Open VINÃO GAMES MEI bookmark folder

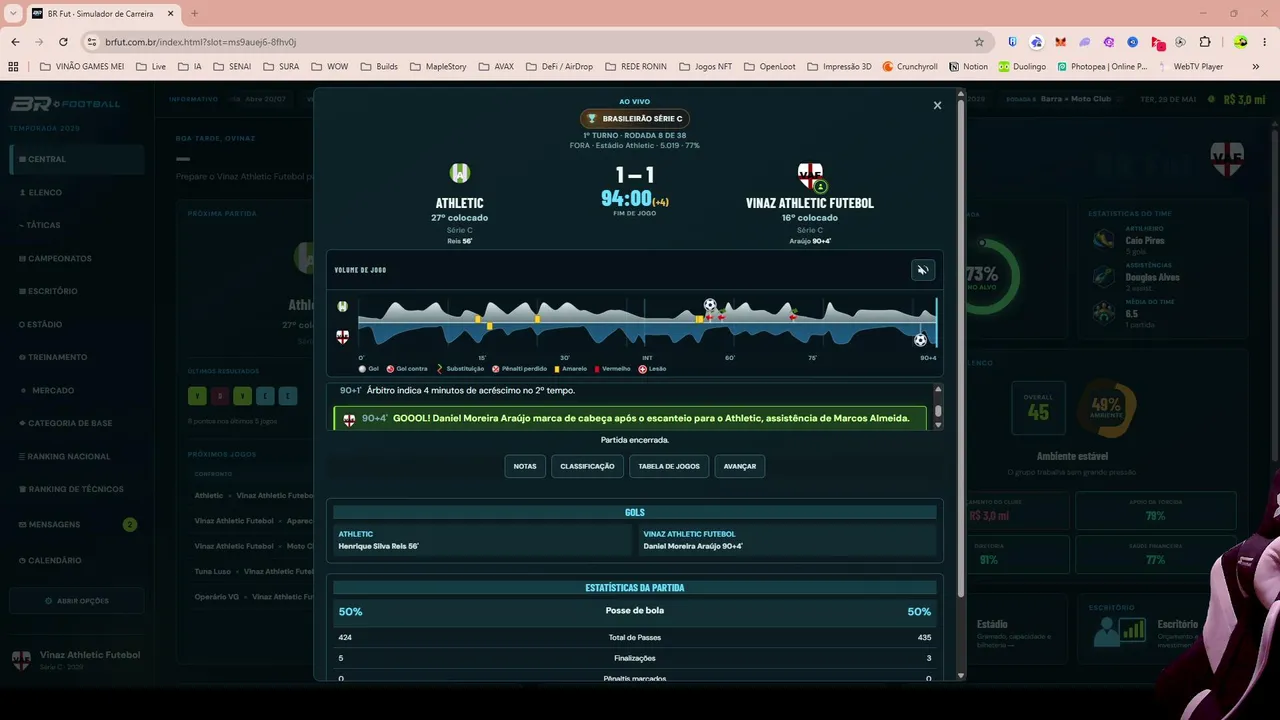82,67
